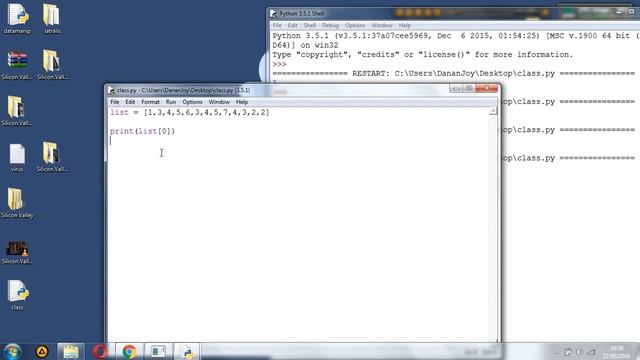The image size is (640, 360).
Task: Minimize the Python Shell window
Action: (619, 12)
